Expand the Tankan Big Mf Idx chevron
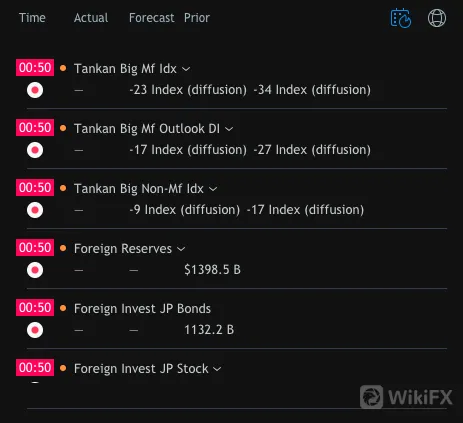Image resolution: width=463 pixels, height=423 pixels. [186, 69]
